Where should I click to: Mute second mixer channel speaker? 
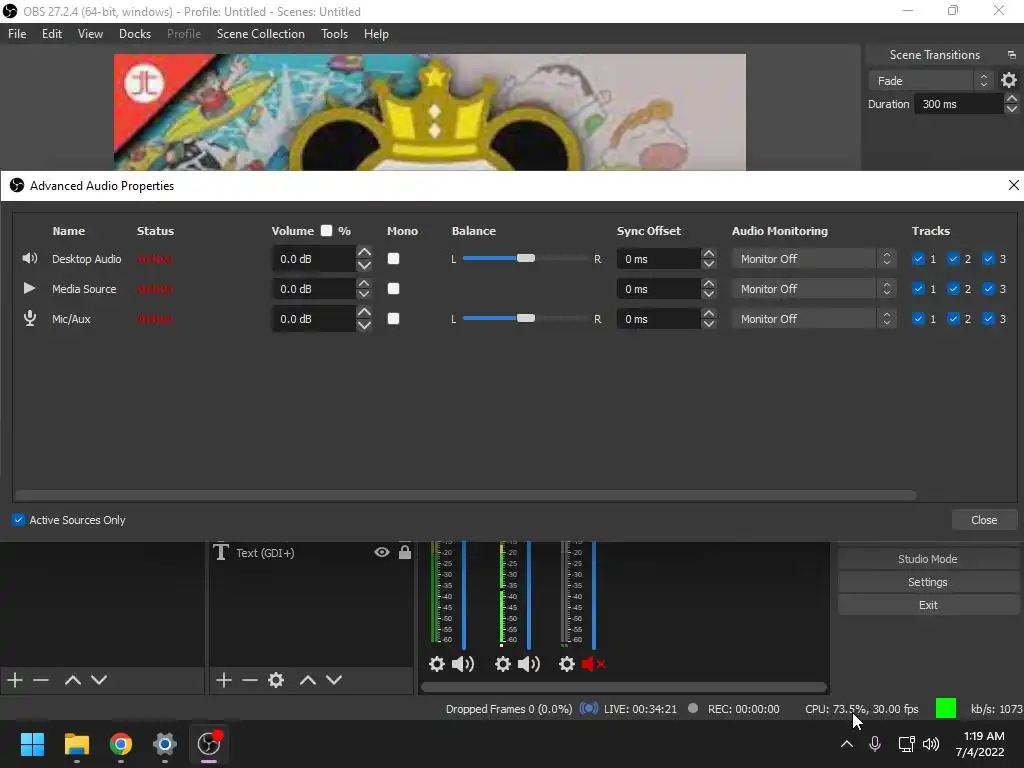(528, 664)
